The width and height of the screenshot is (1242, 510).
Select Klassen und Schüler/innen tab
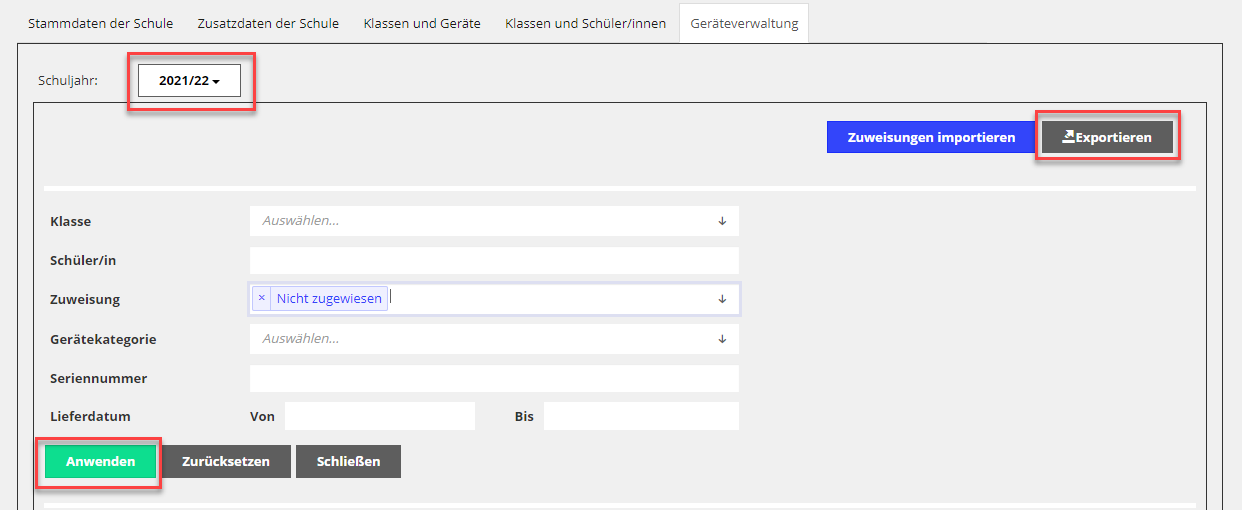pos(585,23)
